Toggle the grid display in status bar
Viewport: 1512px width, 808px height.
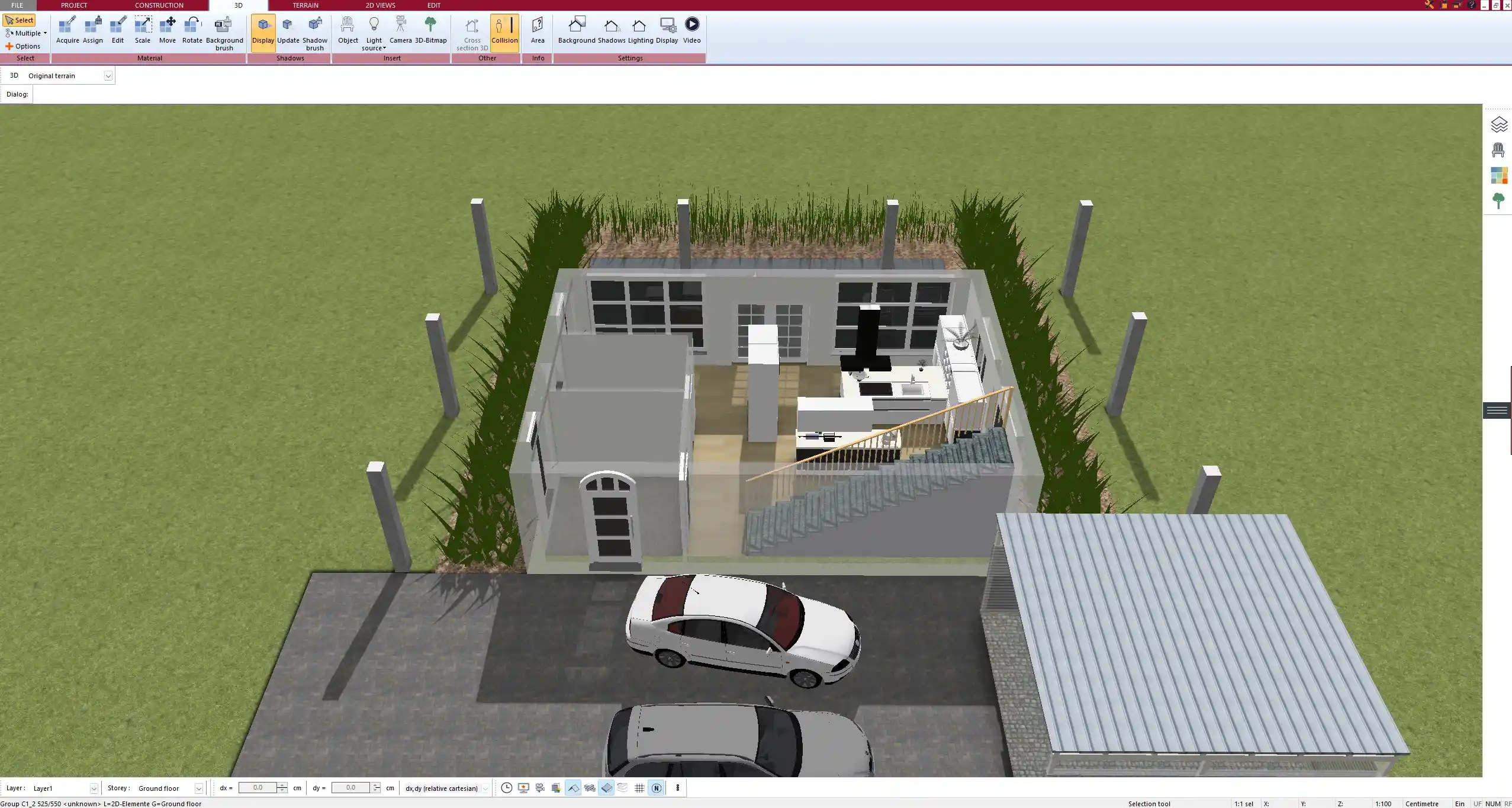coord(639,788)
